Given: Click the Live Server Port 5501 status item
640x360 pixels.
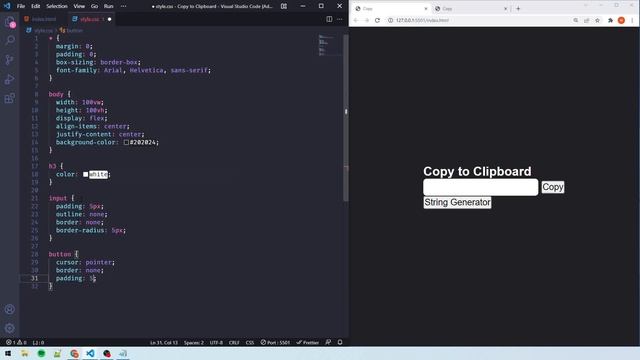Looking at the screenshot, I should (275, 342).
